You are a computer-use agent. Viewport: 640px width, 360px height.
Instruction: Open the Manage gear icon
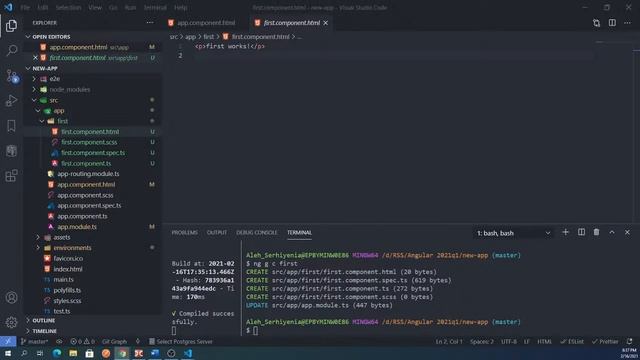(x=11, y=322)
